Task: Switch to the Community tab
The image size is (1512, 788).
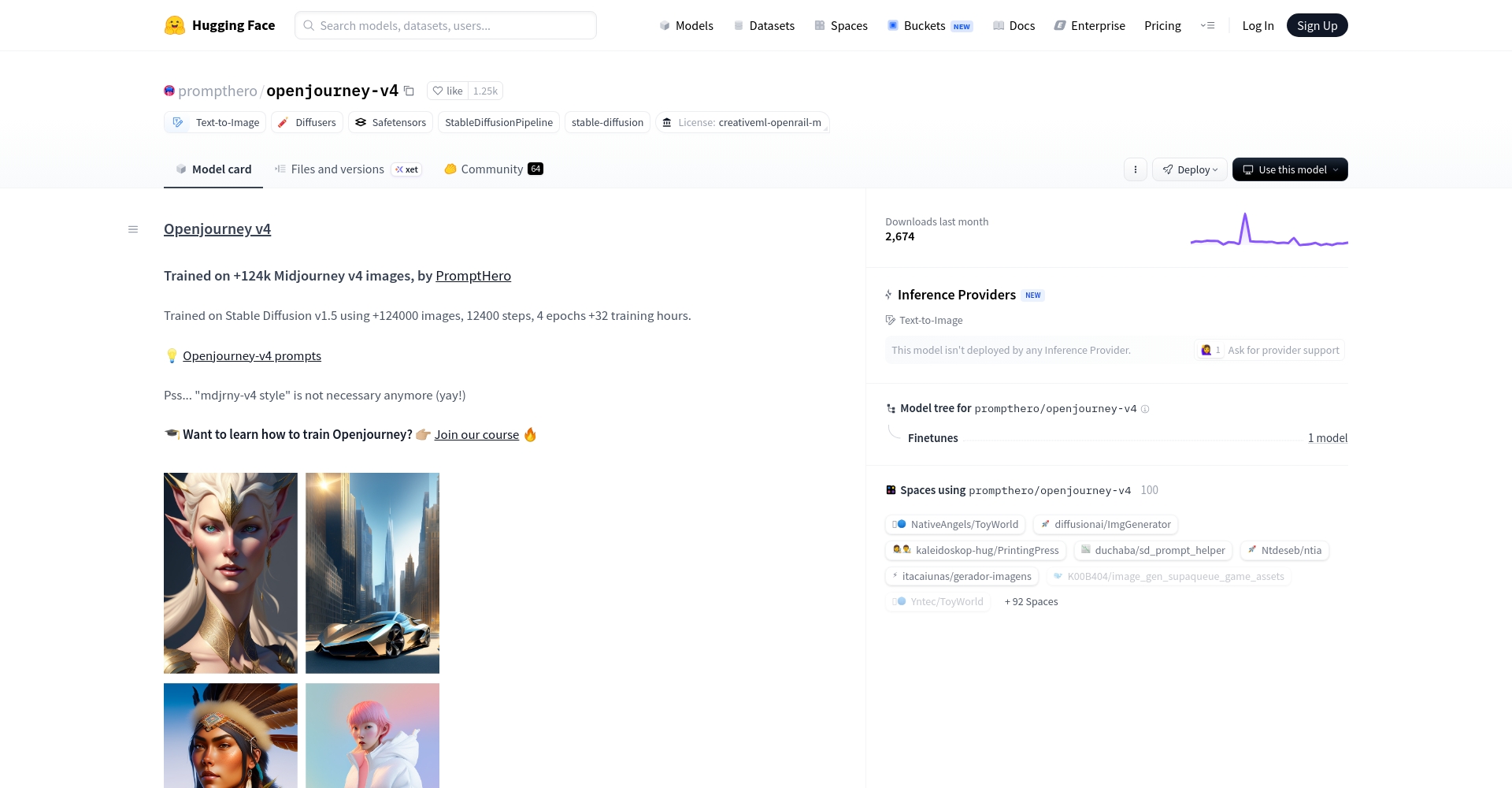Action: pos(494,169)
